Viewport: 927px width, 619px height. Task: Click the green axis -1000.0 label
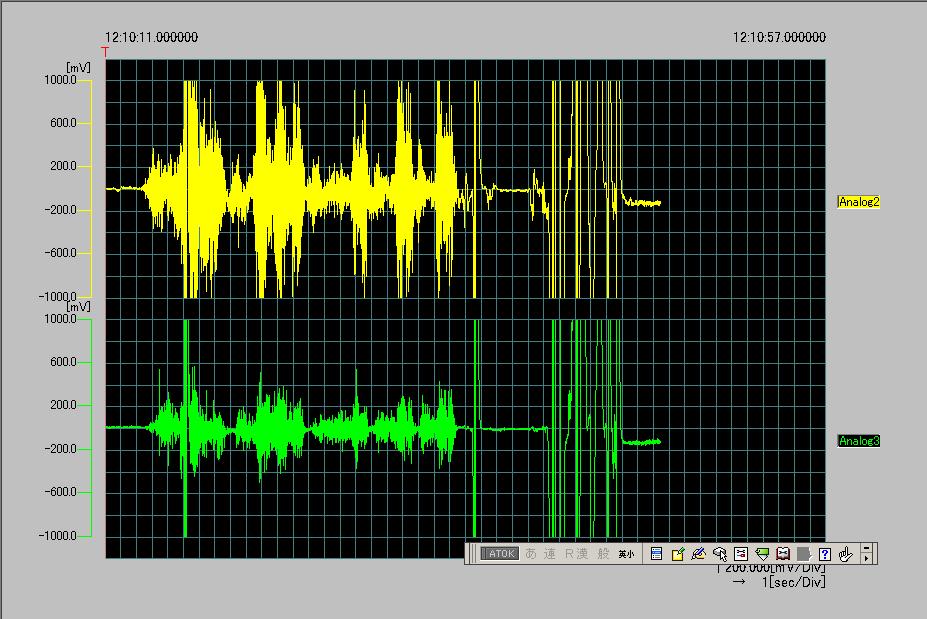(58, 536)
